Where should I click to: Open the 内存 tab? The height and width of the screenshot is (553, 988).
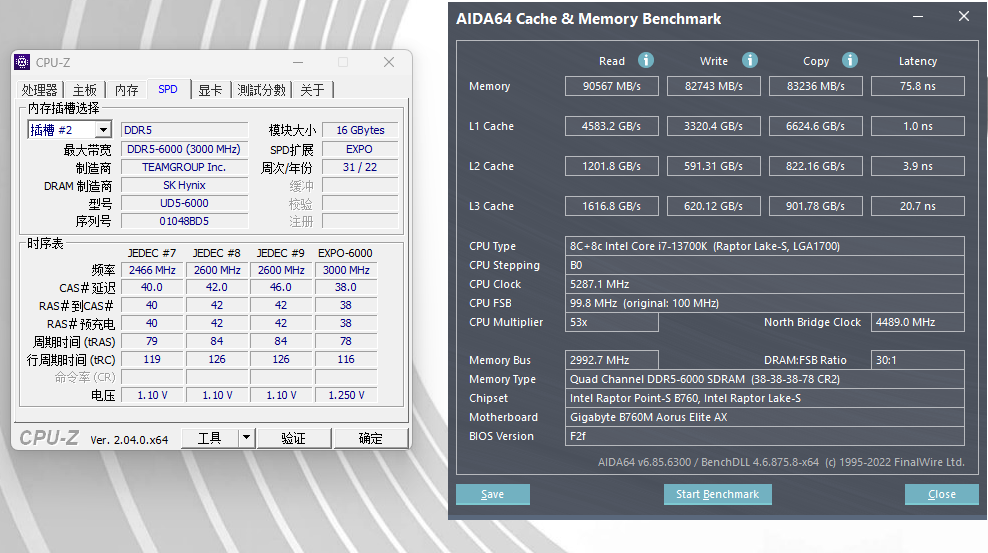(x=127, y=90)
